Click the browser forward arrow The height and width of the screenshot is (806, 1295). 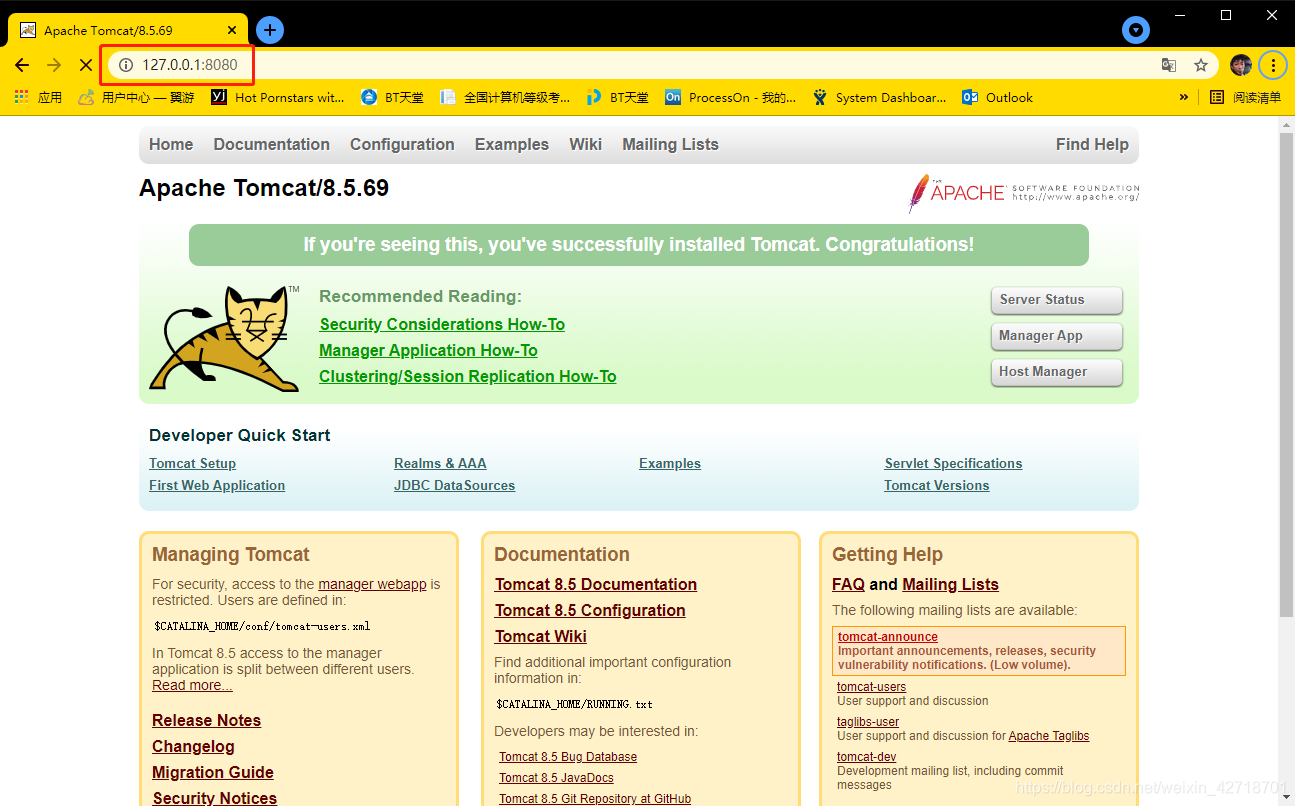54,65
